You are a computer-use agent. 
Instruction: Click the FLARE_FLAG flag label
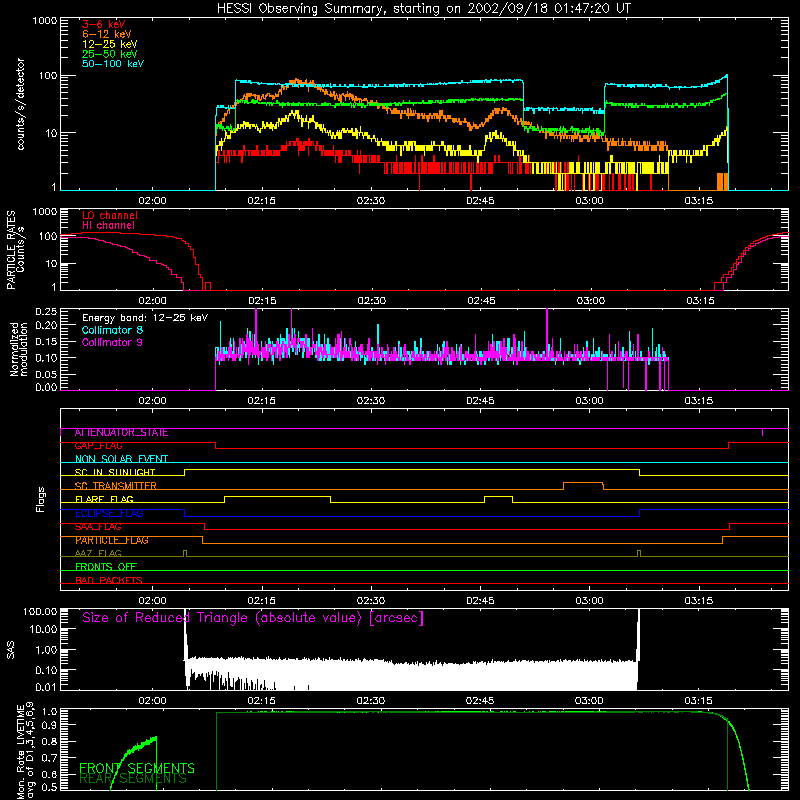click(x=104, y=499)
